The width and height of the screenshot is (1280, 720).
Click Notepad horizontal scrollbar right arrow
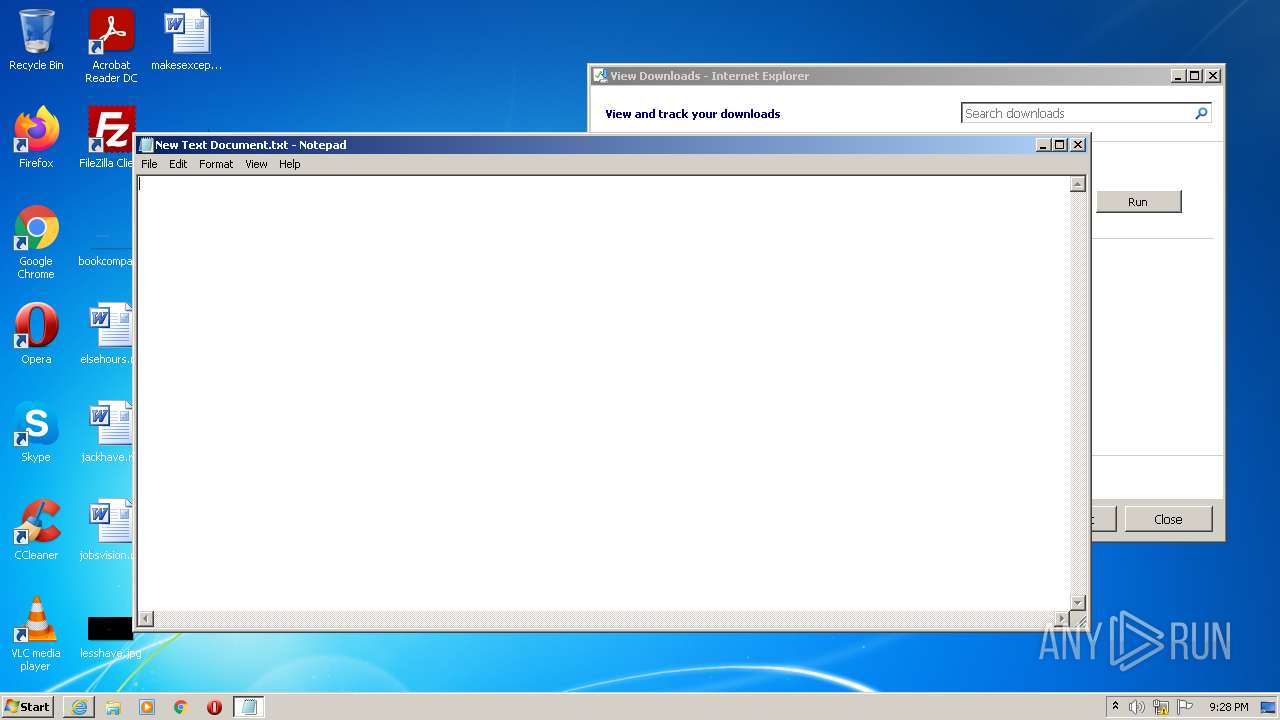click(x=1062, y=619)
